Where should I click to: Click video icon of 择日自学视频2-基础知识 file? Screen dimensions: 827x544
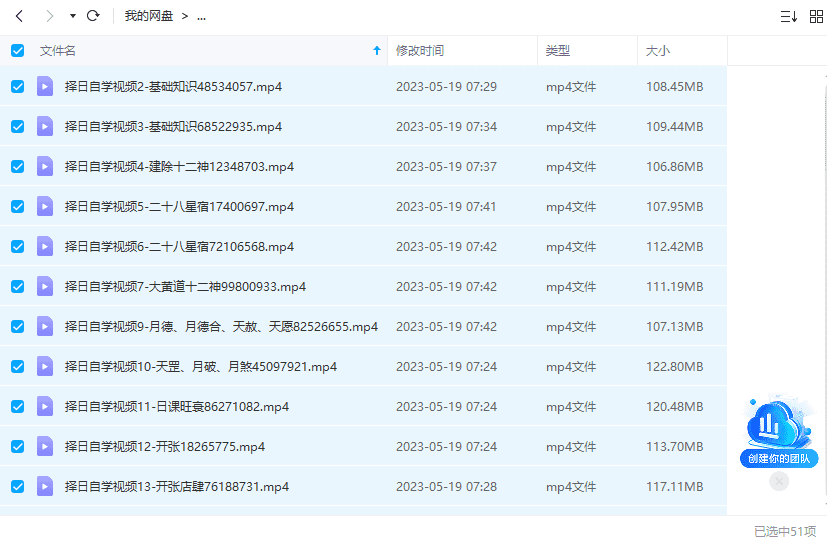click(45, 87)
